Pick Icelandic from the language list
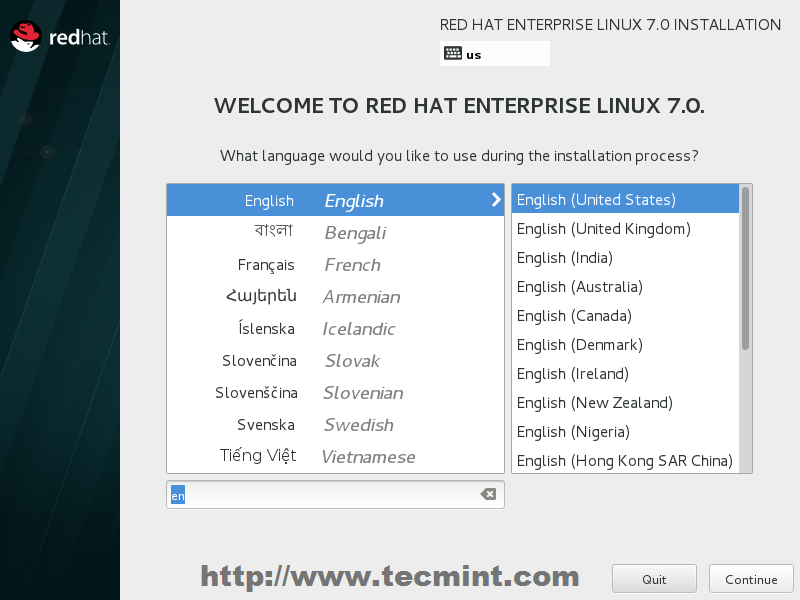800x600 pixels. (335, 329)
